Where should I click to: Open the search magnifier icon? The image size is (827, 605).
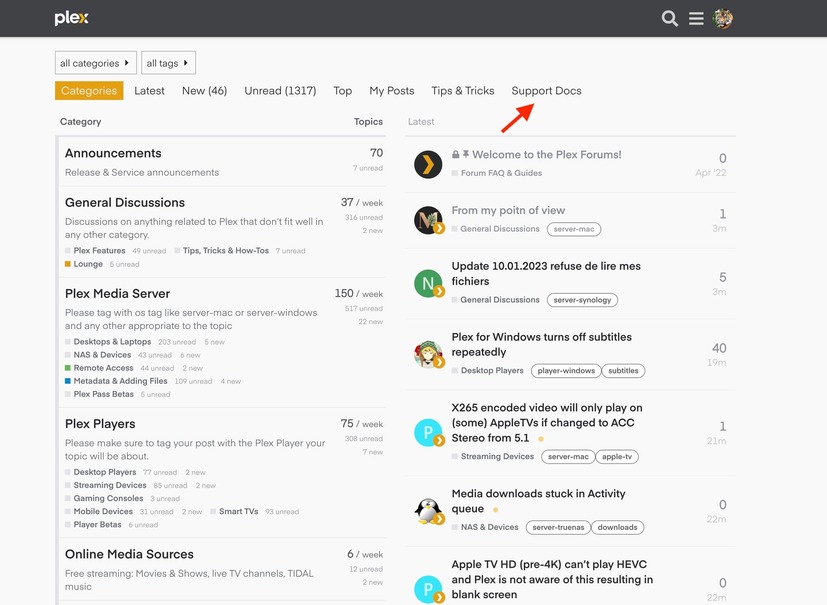click(670, 18)
